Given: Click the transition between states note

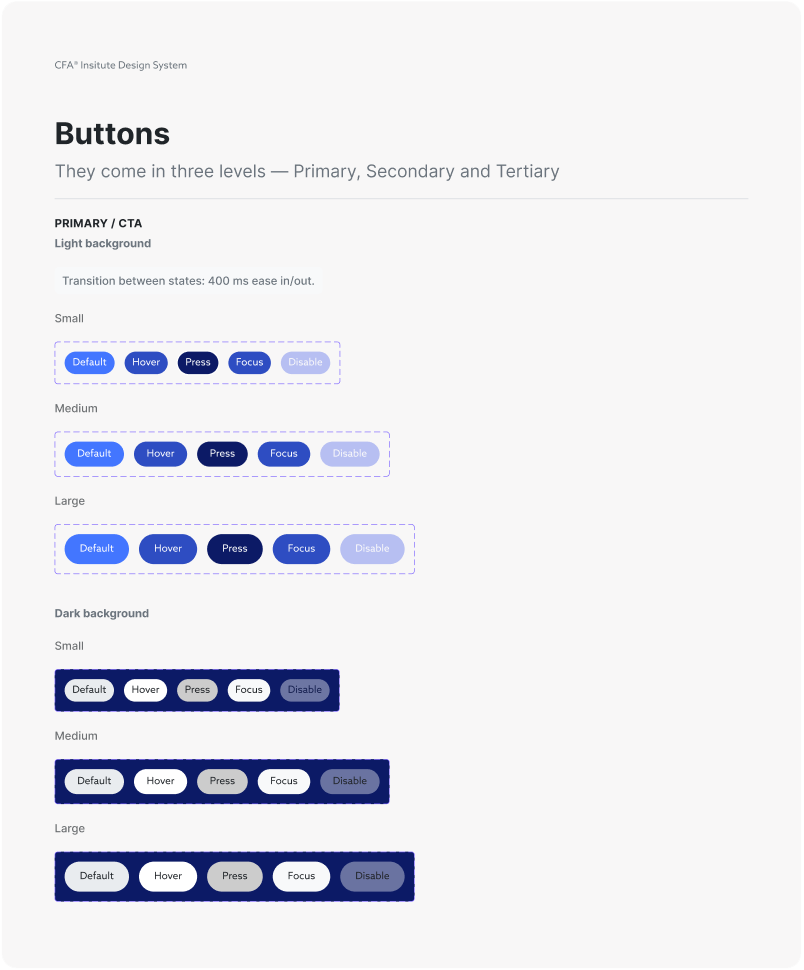Looking at the screenshot, I should point(188,281).
